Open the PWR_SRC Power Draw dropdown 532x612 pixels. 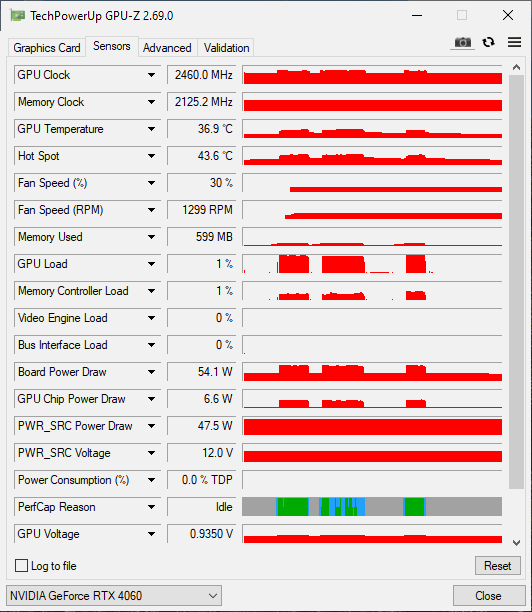151,426
